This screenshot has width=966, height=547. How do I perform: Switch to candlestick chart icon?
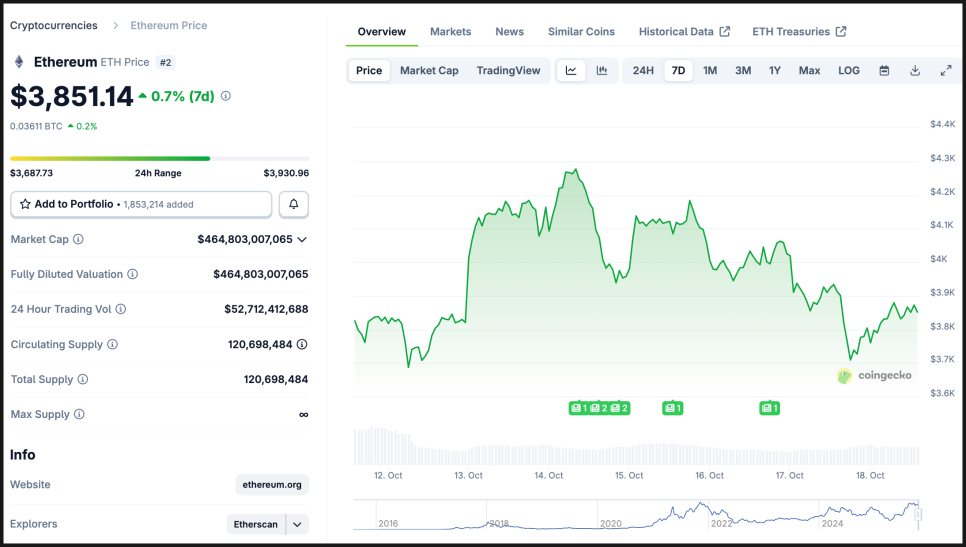pyautogui.click(x=602, y=71)
